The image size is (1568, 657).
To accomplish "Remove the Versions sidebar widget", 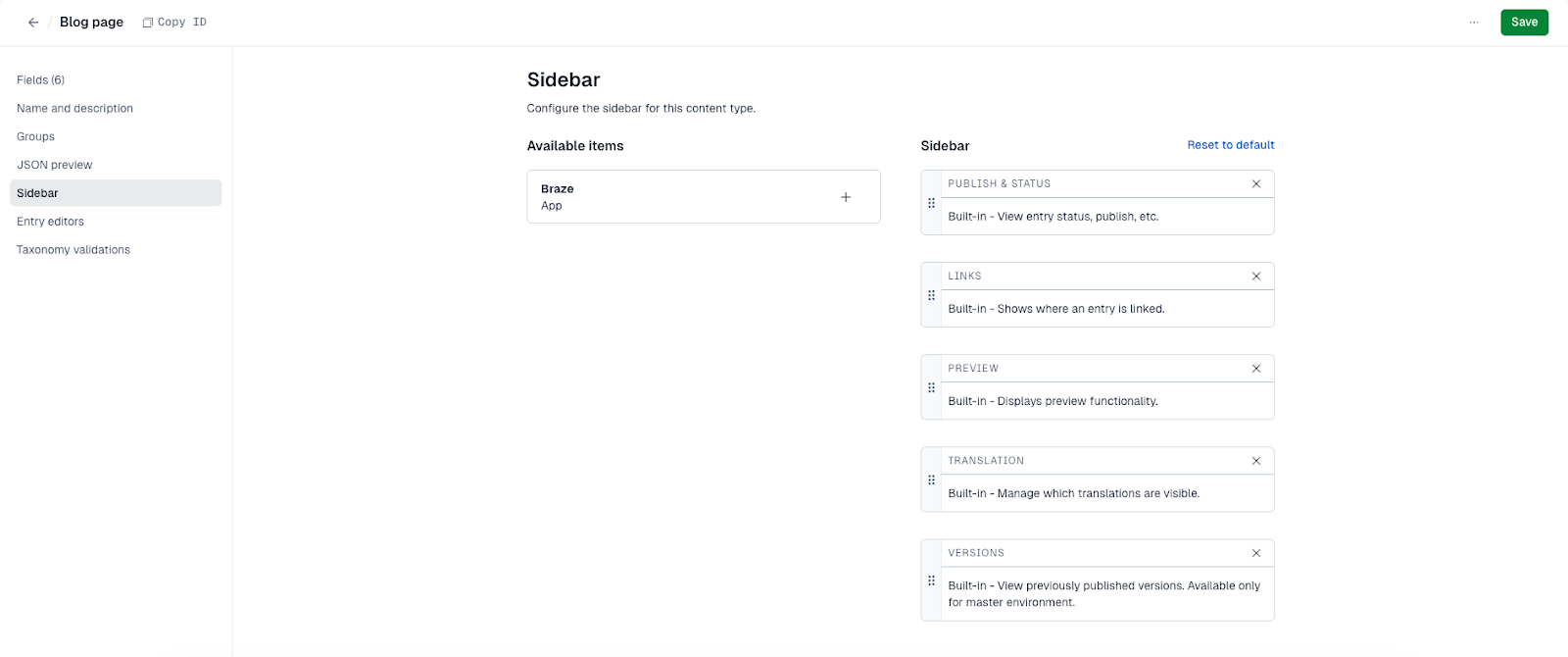I will pos(1256,553).
